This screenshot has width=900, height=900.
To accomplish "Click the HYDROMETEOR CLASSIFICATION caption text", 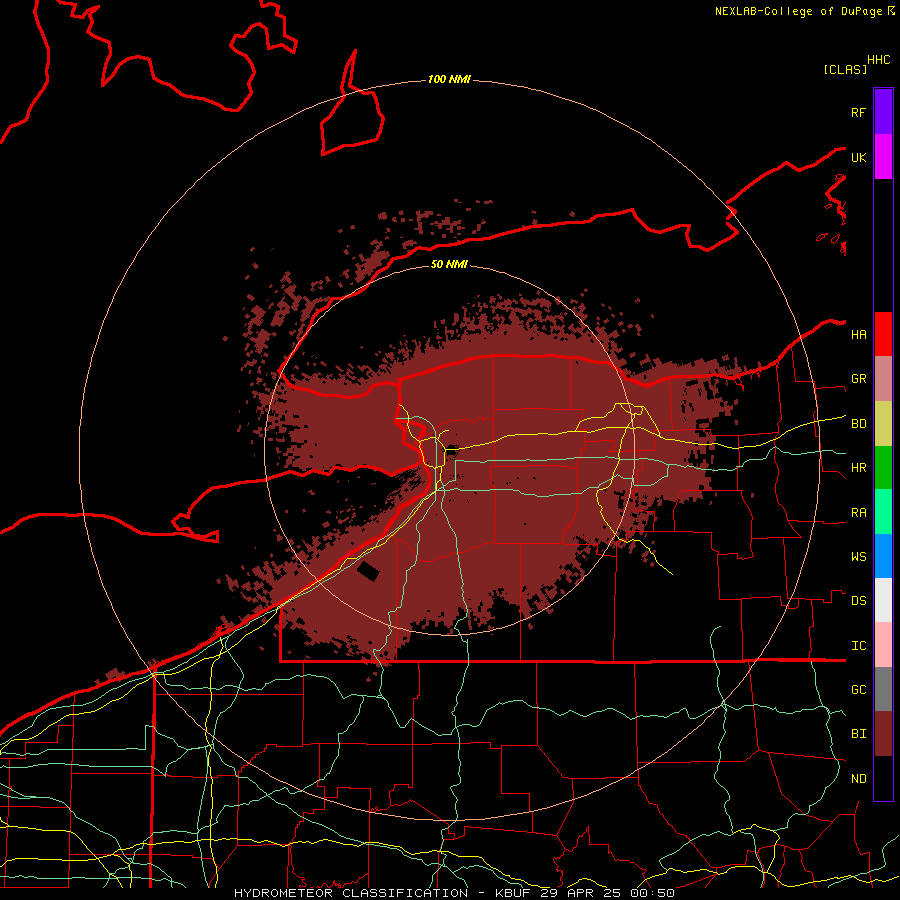I will coord(351,893).
